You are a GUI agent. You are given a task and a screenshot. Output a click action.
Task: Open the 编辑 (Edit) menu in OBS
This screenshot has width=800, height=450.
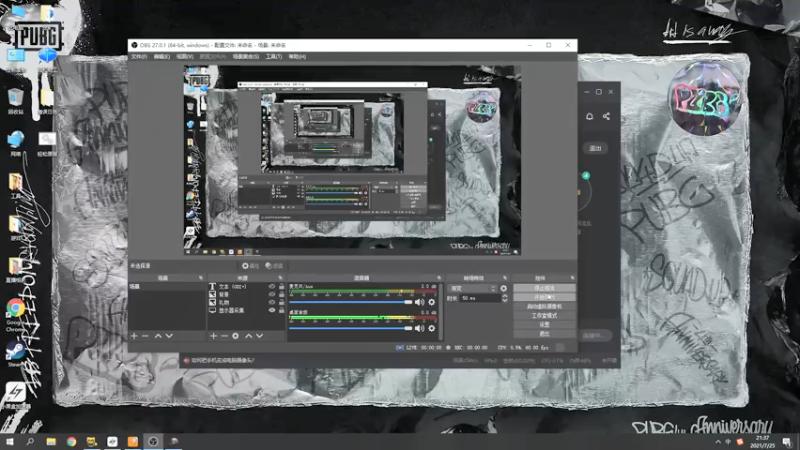coord(162,57)
